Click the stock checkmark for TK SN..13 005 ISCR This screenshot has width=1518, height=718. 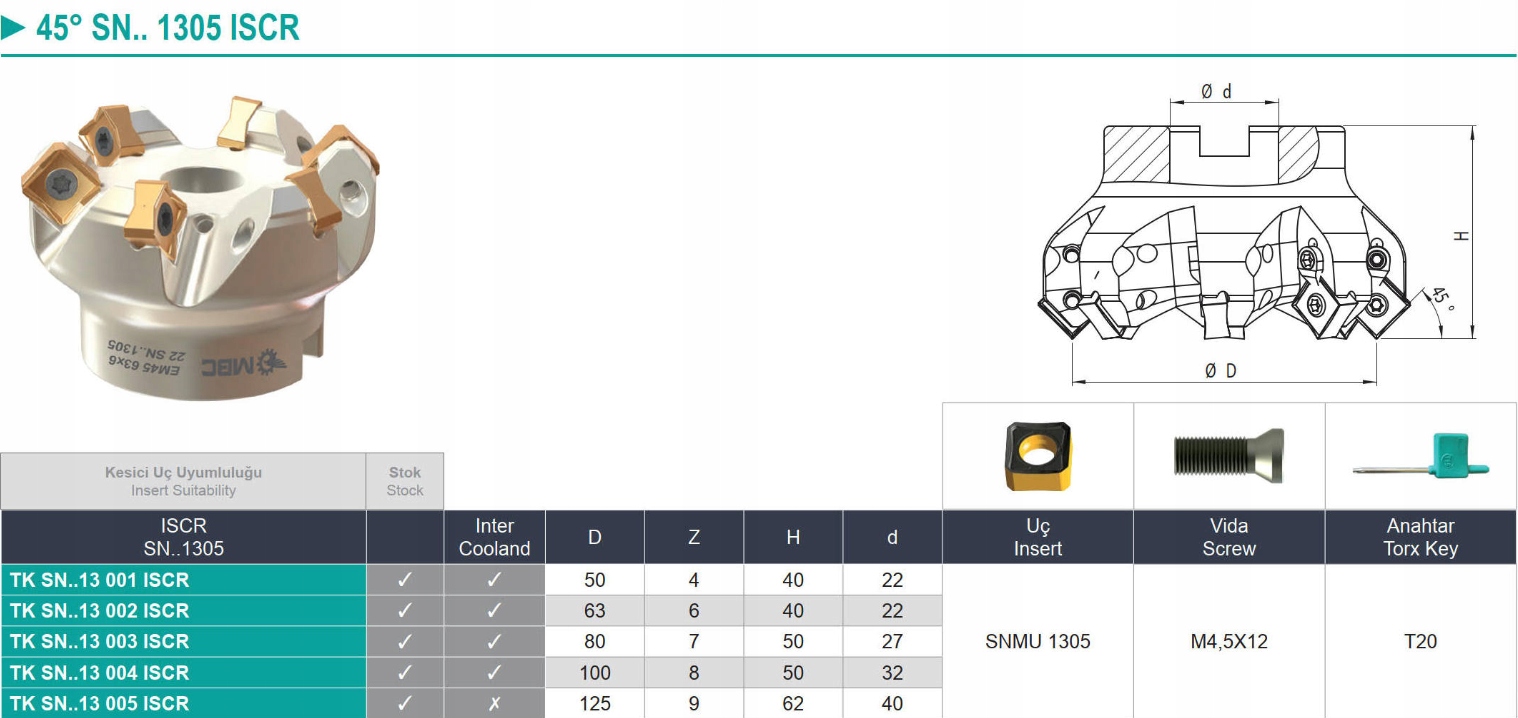[x=405, y=703]
